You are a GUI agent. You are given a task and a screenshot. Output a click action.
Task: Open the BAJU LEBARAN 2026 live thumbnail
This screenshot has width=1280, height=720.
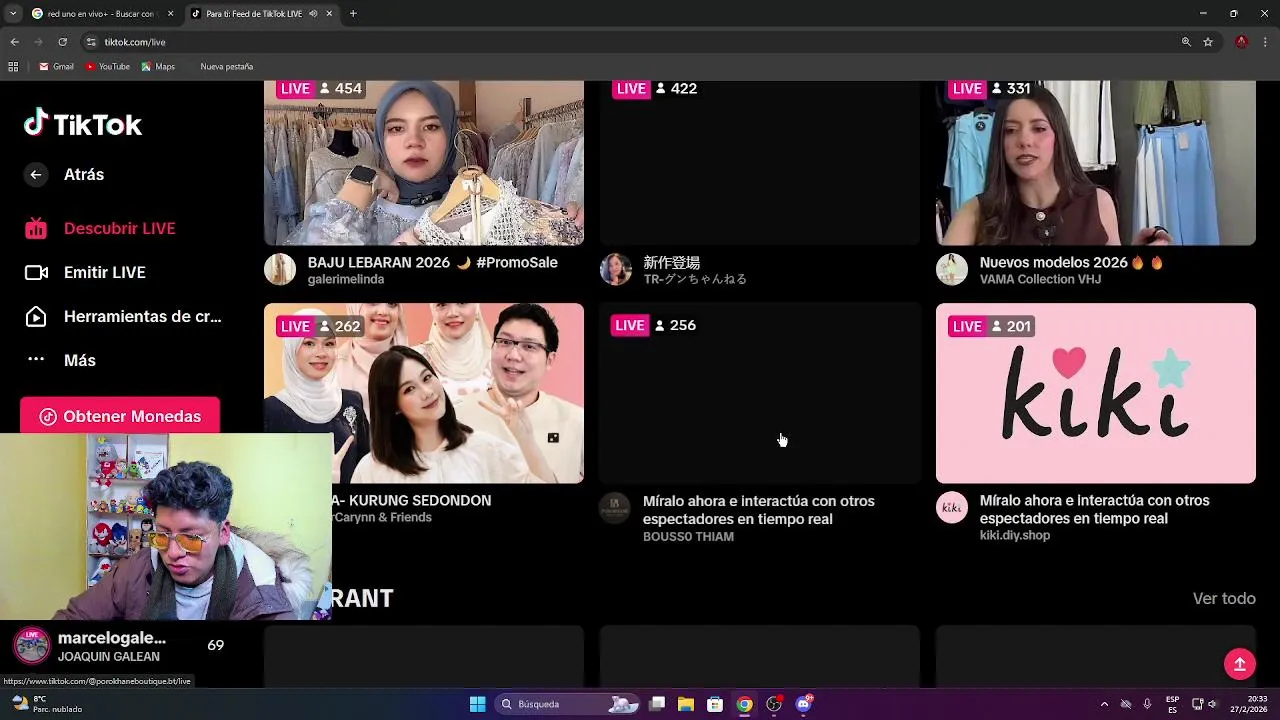click(424, 162)
